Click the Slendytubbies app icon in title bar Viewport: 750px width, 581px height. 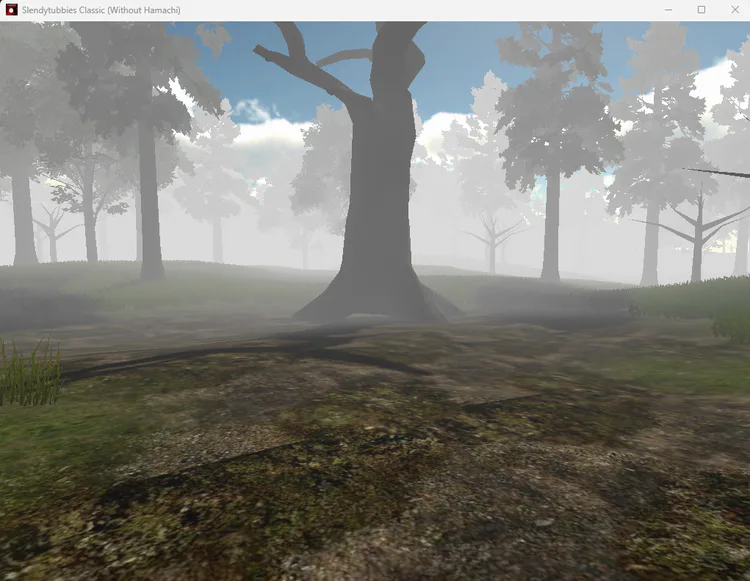[x=11, y=10]
